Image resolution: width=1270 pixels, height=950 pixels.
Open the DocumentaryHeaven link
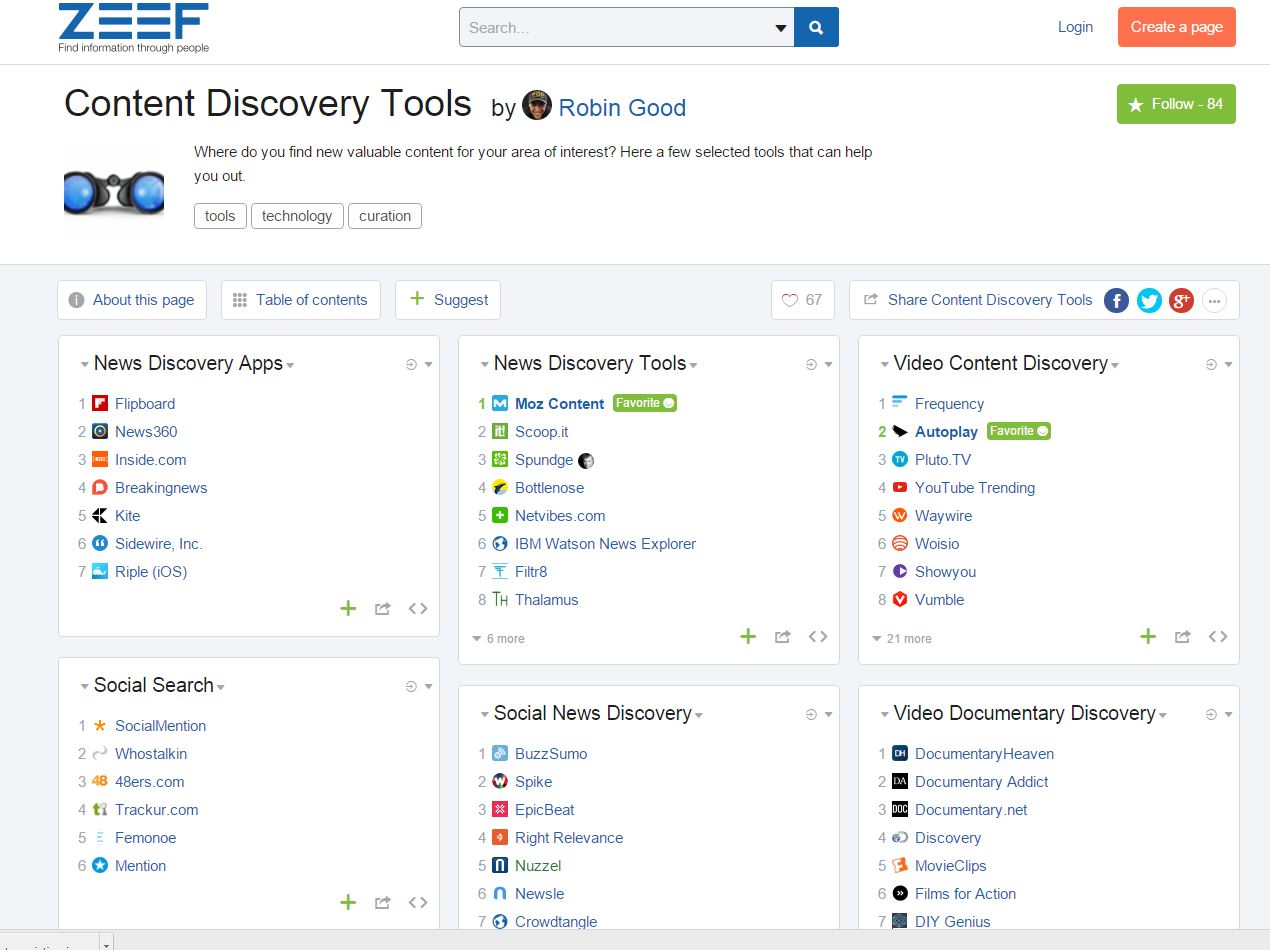(x=984, y=754)
